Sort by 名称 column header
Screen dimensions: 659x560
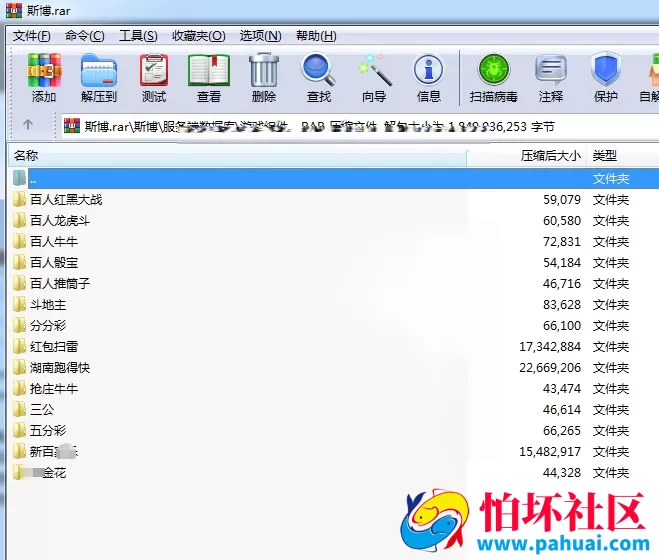237,156
